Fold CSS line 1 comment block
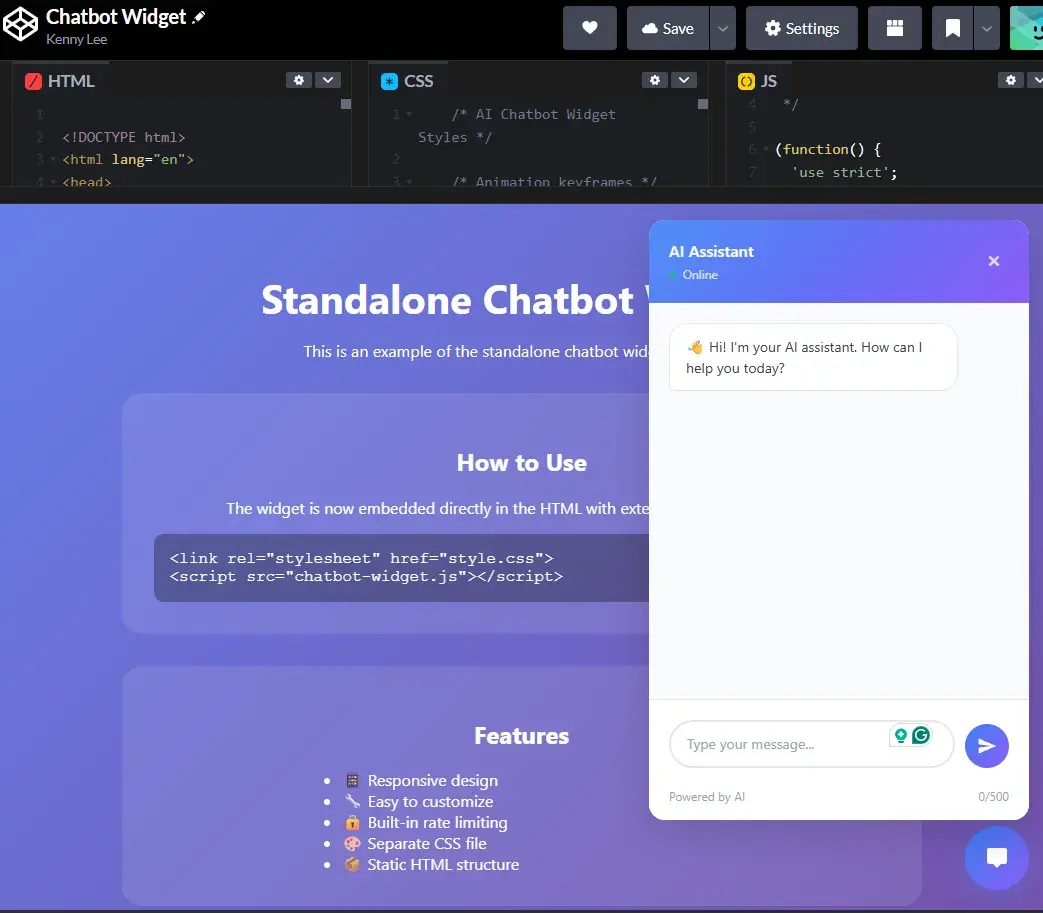The width and height of the screenshot is (1043, 913). tap(409, 114)
